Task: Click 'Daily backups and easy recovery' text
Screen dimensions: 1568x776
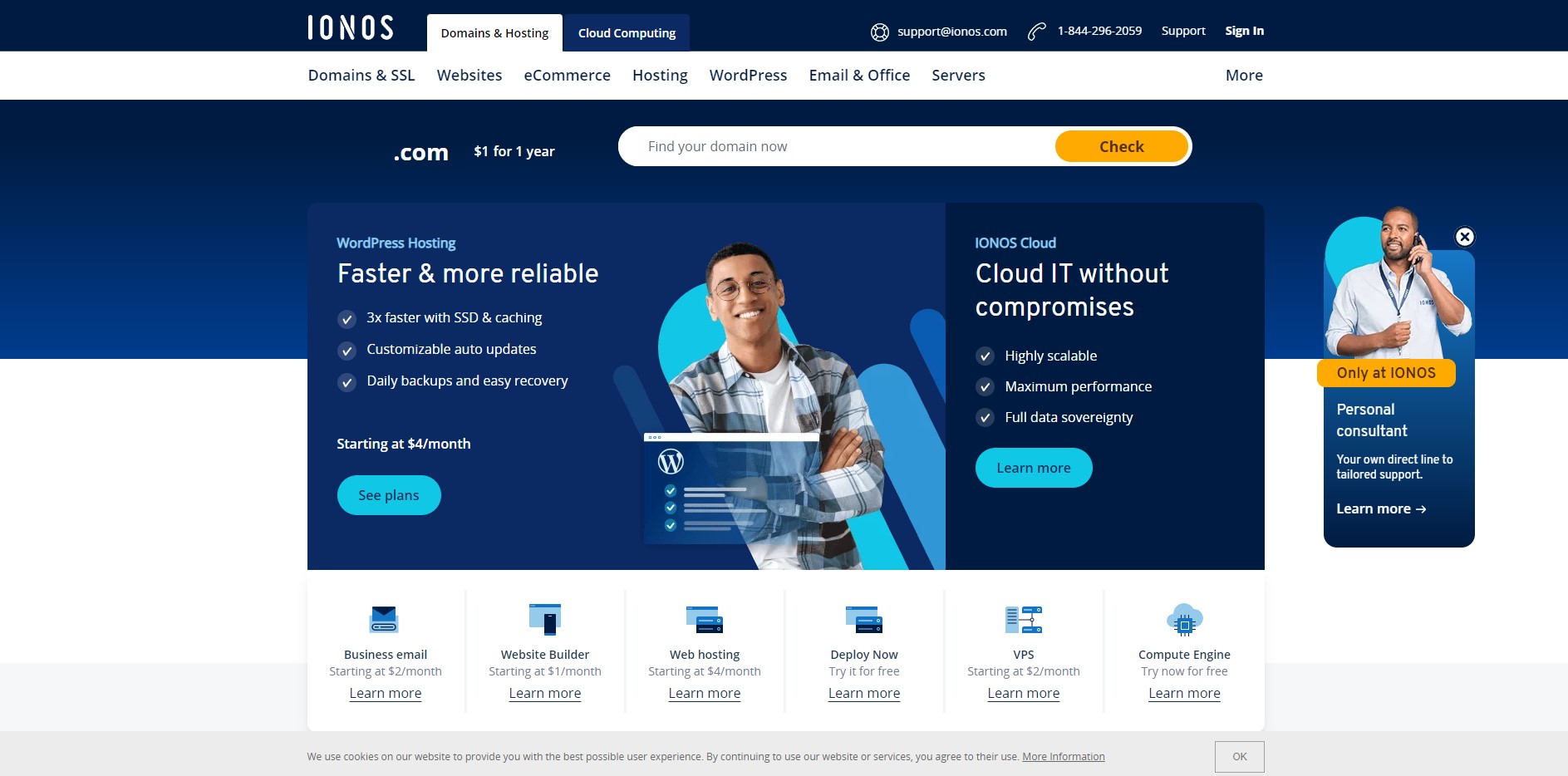Action: point(468,381)
